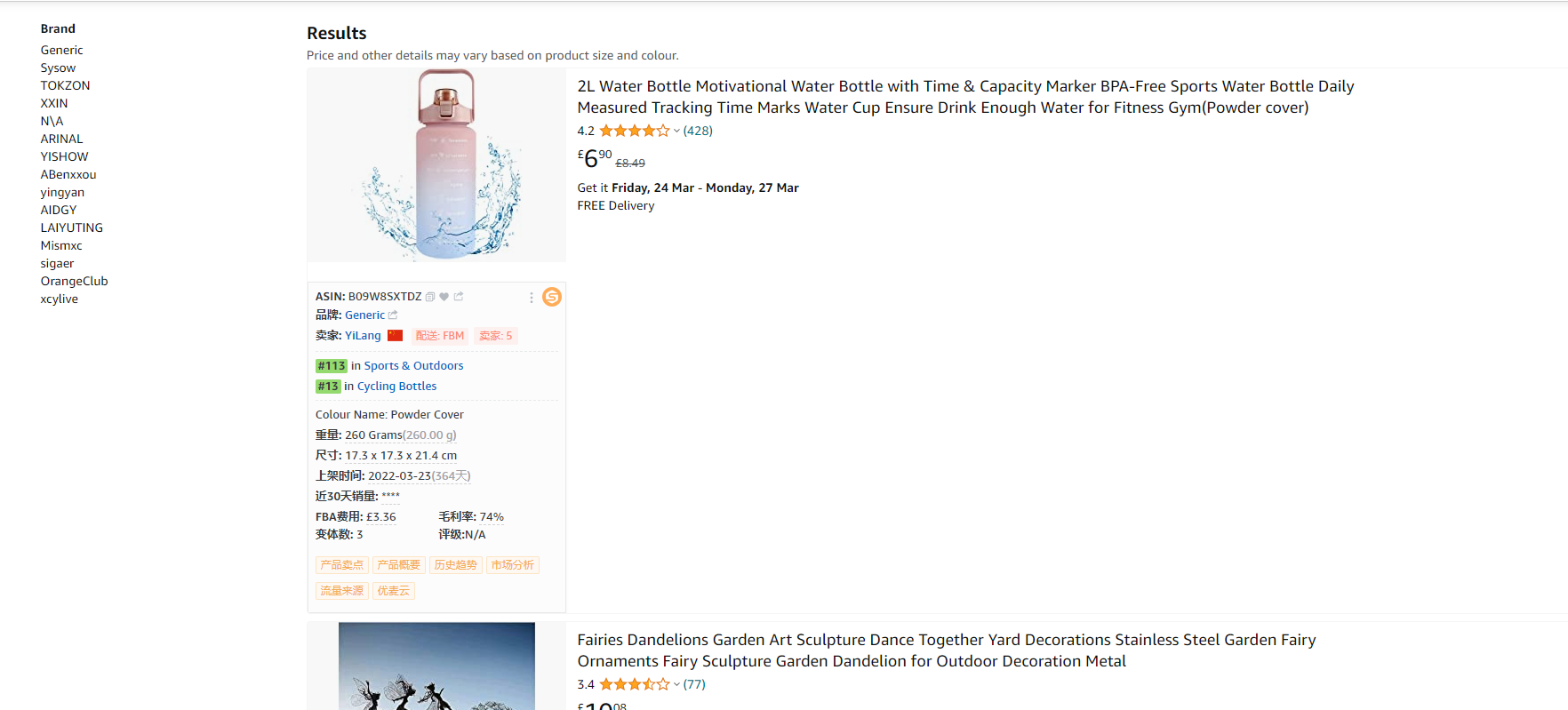The width and height of the screenshot is (1568, 710).
Task: Open Sports & Outdoors category ranking link
Action: 413,366
